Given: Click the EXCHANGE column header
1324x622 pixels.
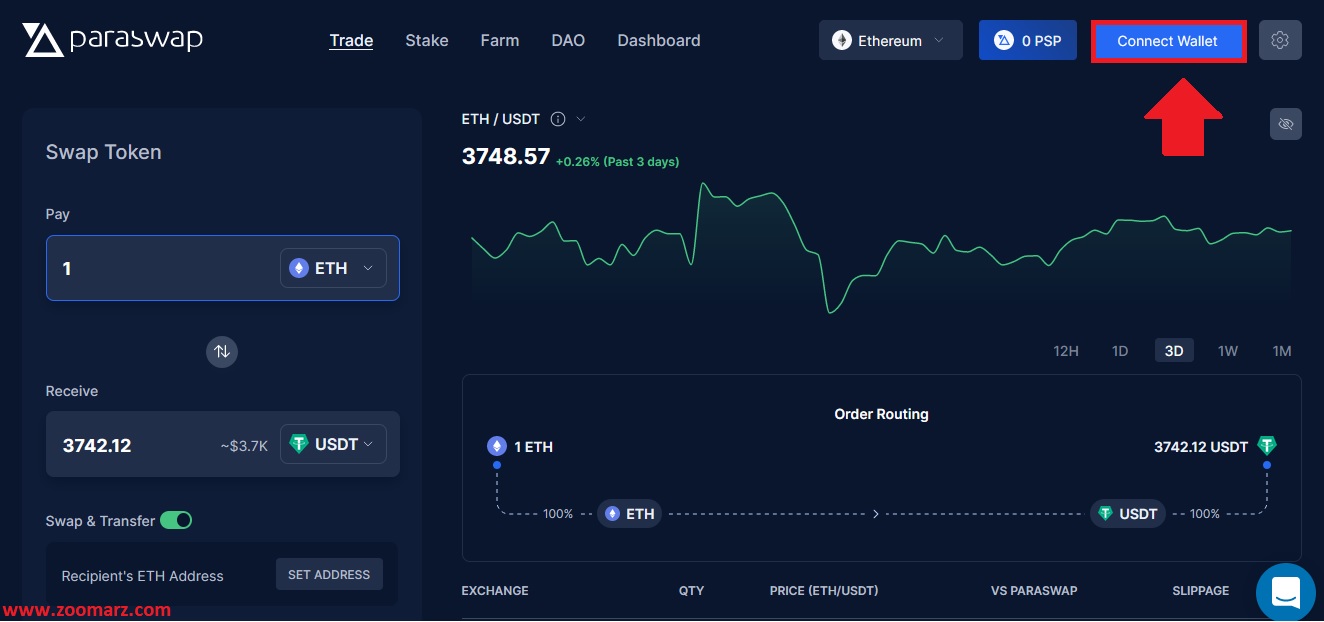Looking at the screenshot, I should click(x=495, y=591).
